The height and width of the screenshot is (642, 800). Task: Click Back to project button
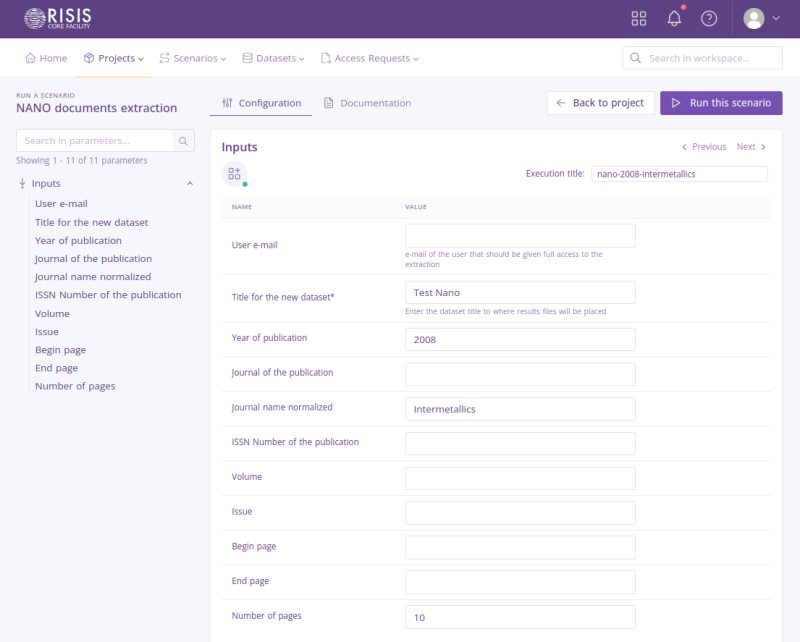600,103
